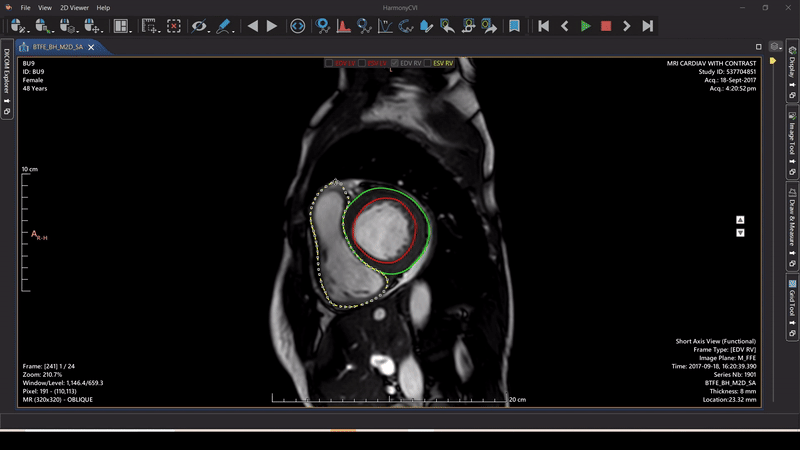The width and height of the screenshot is (800, 450).
Task: Click the contour redo forward arrow icon
Action: coord(489,26)
